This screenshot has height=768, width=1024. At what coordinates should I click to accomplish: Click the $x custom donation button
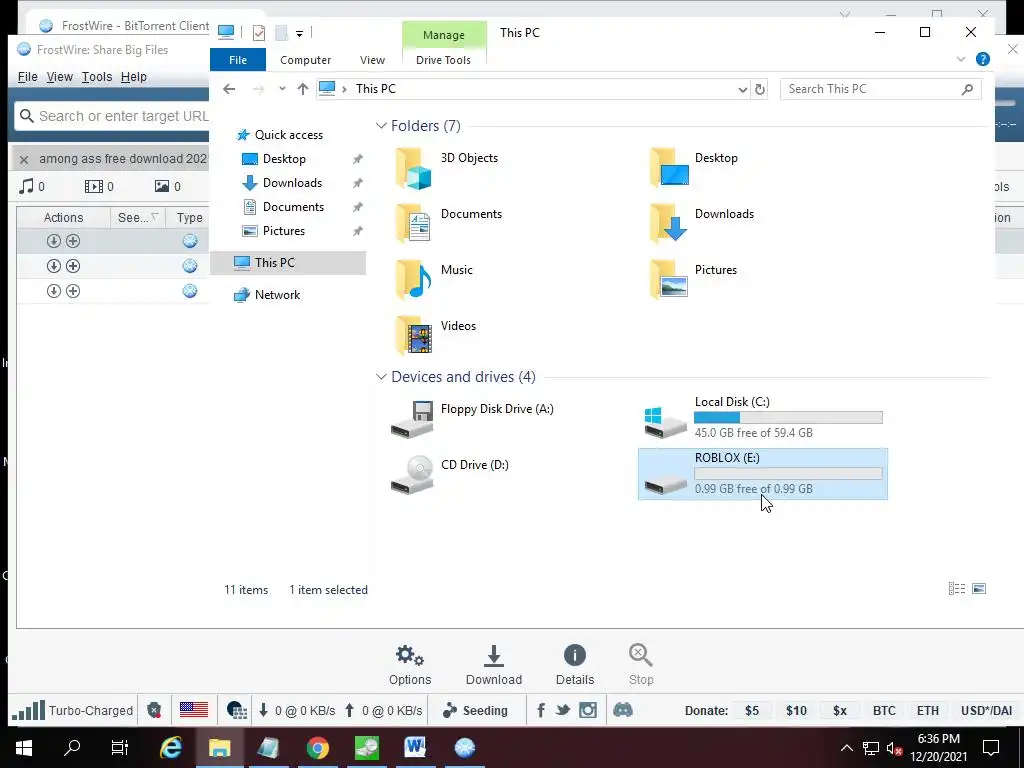(840, 711)
